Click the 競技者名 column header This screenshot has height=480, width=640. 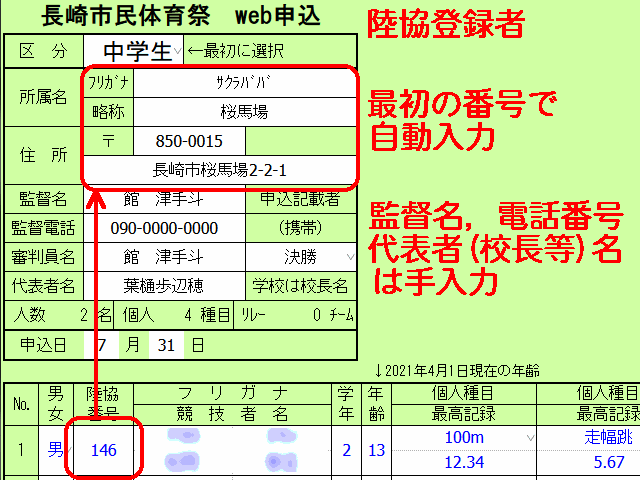[x=232, y=415]
